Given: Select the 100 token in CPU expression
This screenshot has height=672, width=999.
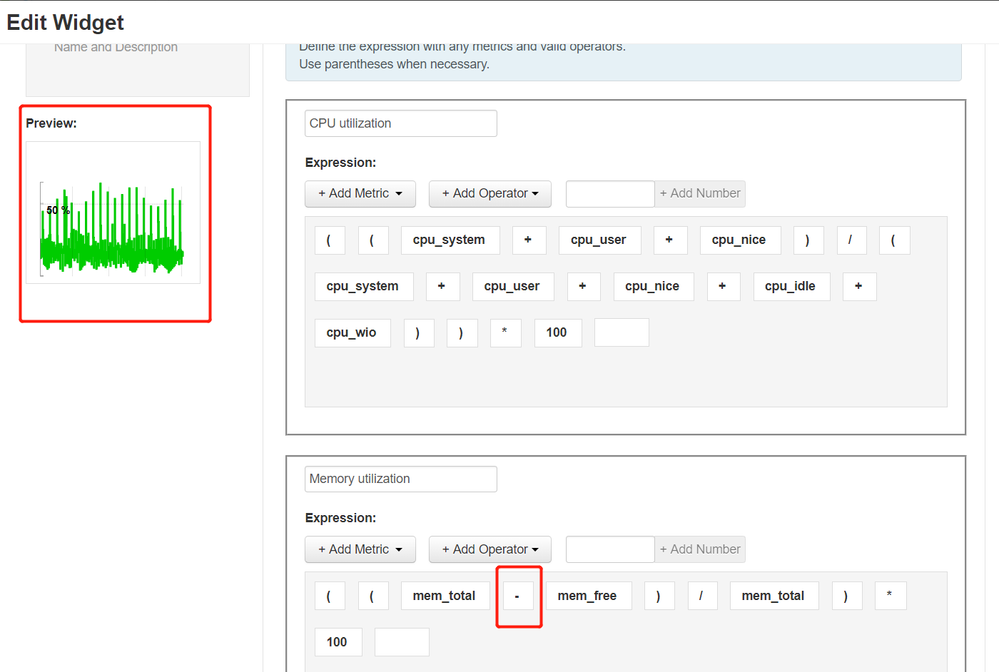Looking at the screenshot, I should pyautogui.click(x=557, y=332).
